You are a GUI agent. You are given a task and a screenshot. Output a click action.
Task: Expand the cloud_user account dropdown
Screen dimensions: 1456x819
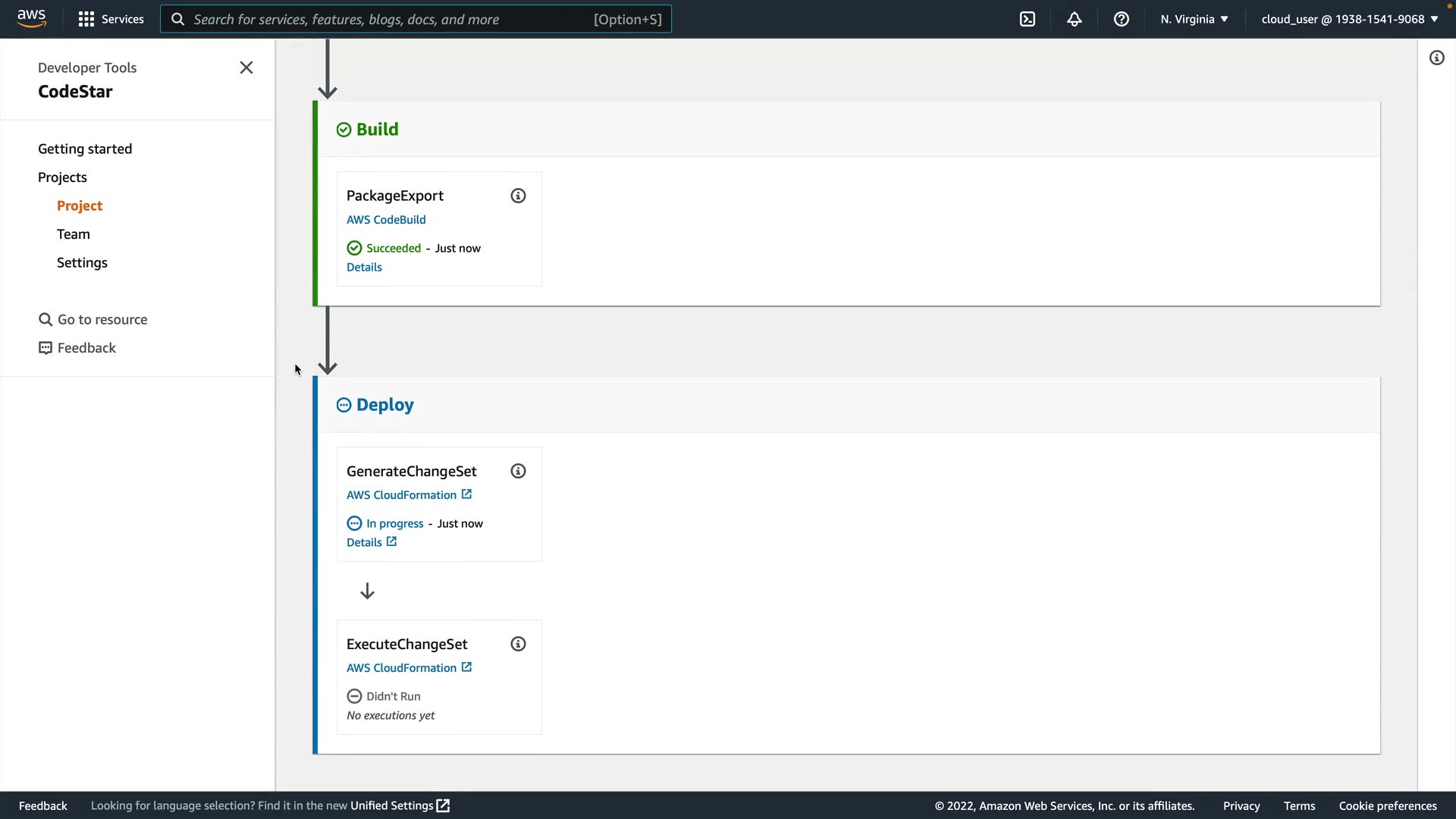[x=1349, y=19]
